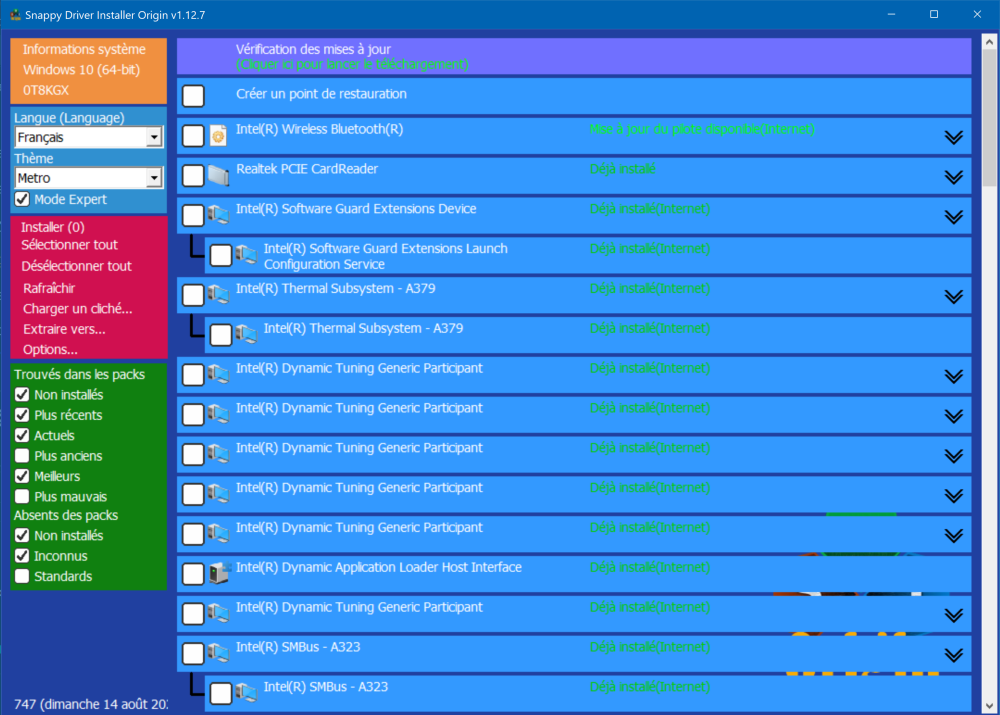1000x715 pixels.
Task: Click Extraire vers...
Action: (64, 329)
